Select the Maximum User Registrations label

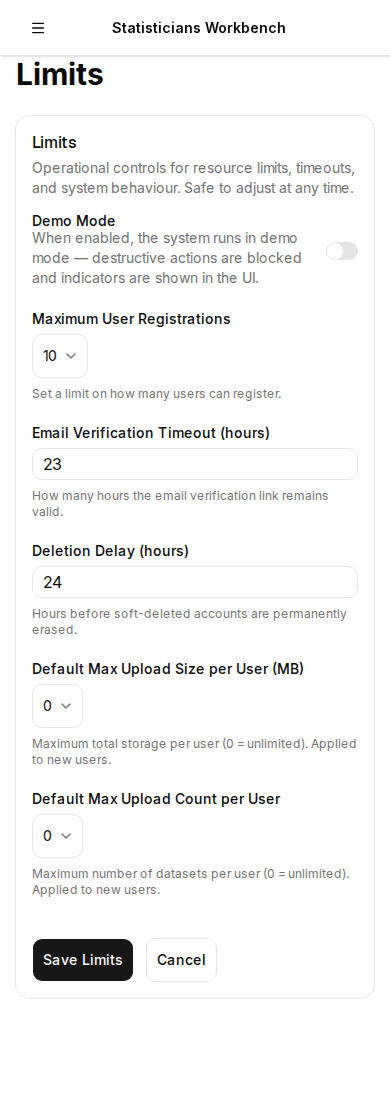pyautogui.click(x=131, y=319)
